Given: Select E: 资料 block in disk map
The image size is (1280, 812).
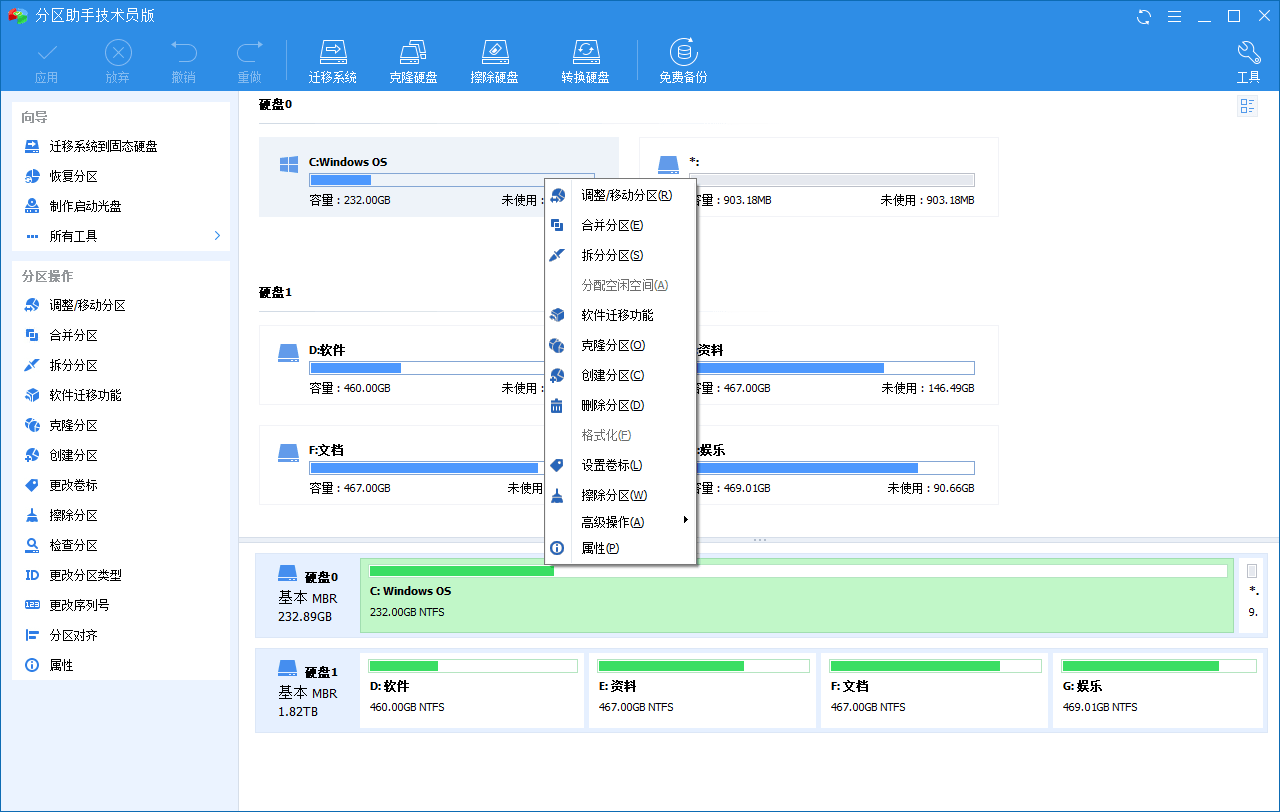Looking at the screenshot, I should pyautogui.click(x=702, y=691).
